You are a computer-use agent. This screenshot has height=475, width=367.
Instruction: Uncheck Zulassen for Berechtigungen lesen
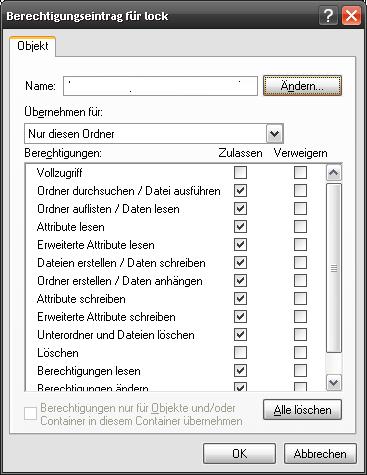[x=240, y=371]
